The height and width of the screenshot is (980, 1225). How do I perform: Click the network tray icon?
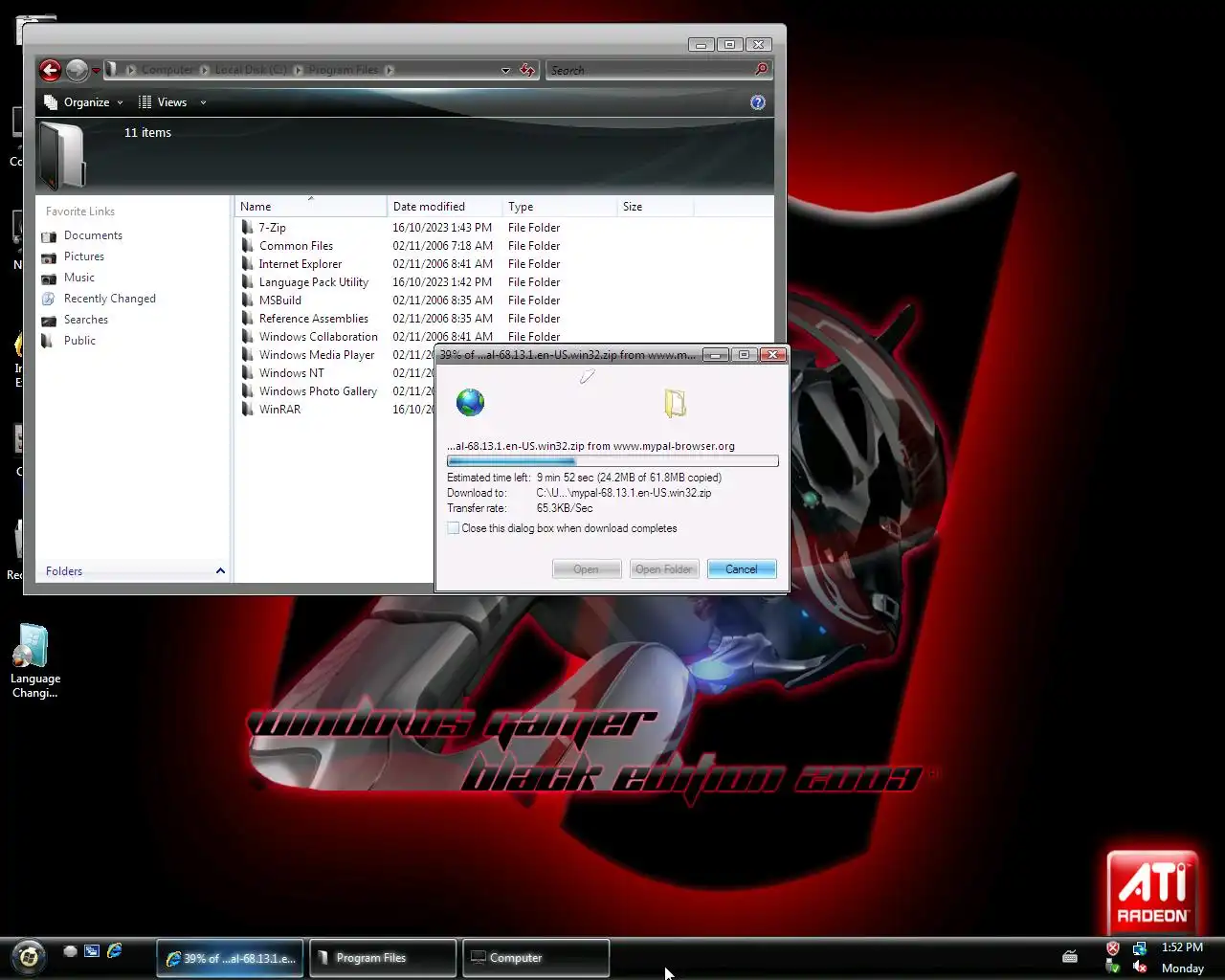coord(1139,948)
